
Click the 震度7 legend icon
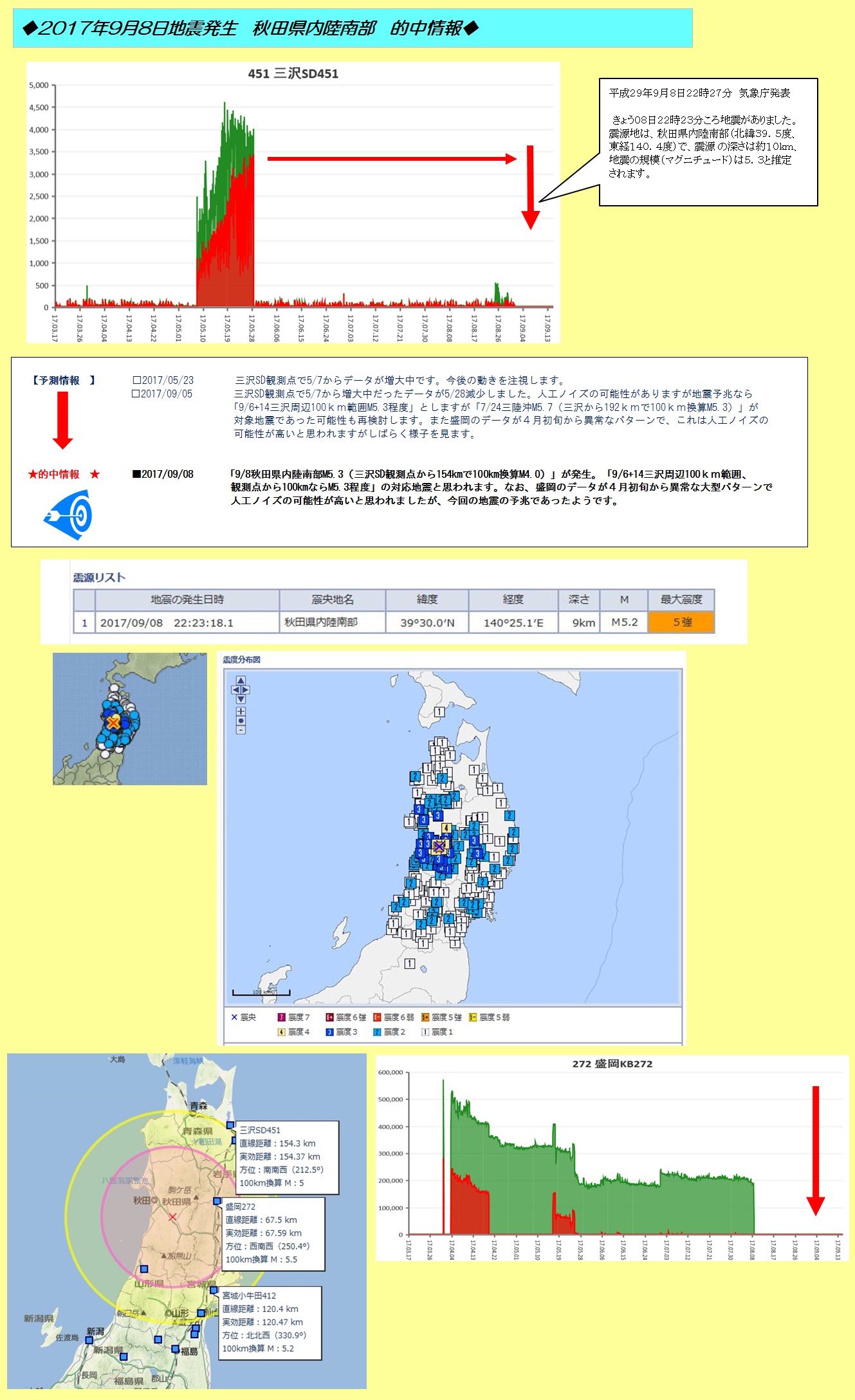coord(281,1017)
